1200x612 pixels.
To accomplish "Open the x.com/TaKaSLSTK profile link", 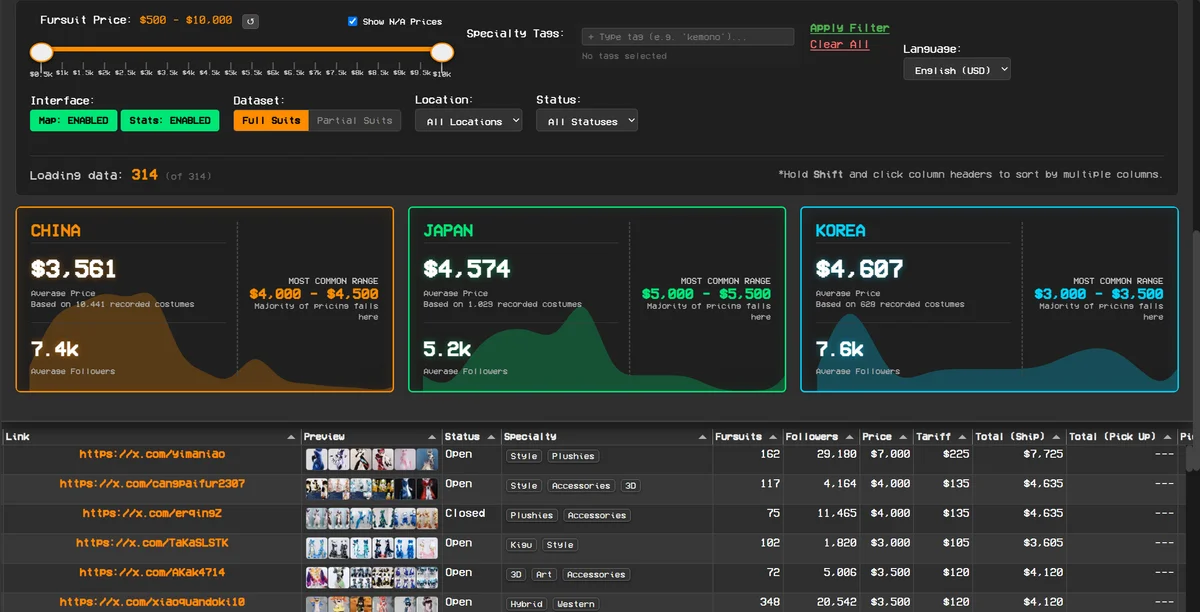I will point(152,543).
